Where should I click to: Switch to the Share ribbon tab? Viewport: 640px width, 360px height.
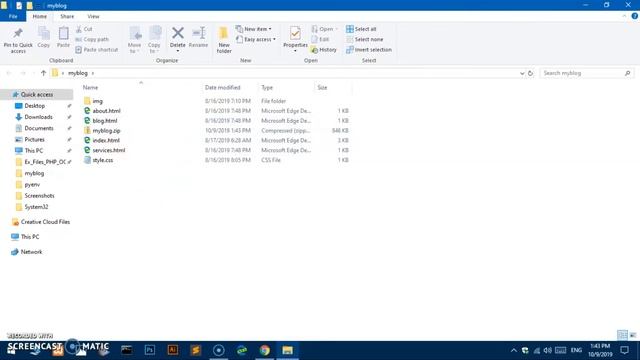click(x=67, y=16)
